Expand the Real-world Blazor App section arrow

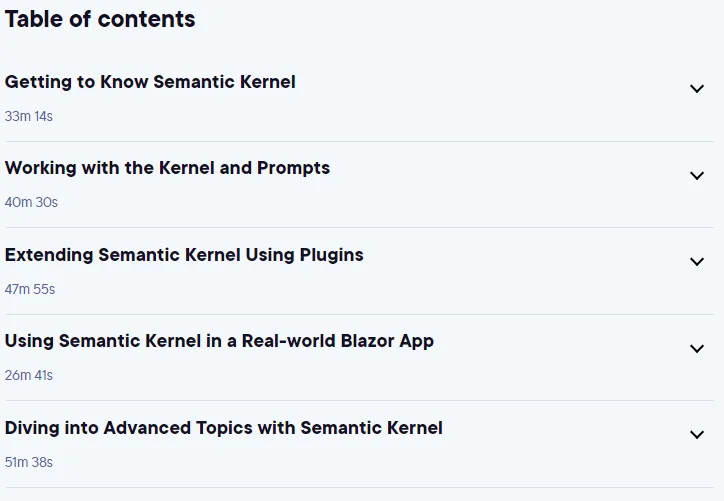point(697,348)
